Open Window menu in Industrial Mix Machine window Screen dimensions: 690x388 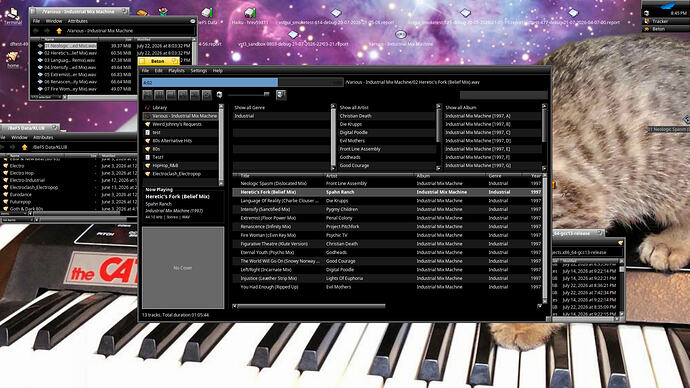point(54,21)
